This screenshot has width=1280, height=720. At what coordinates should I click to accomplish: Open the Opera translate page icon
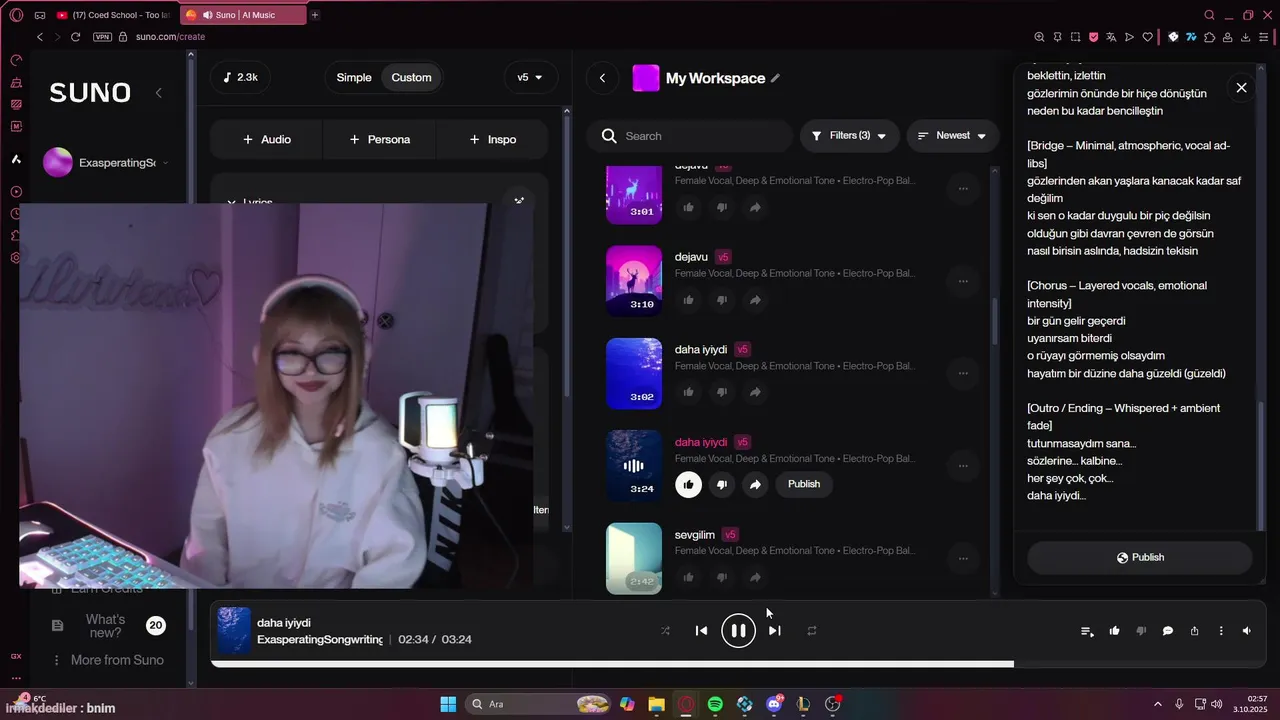[1111, 37]
